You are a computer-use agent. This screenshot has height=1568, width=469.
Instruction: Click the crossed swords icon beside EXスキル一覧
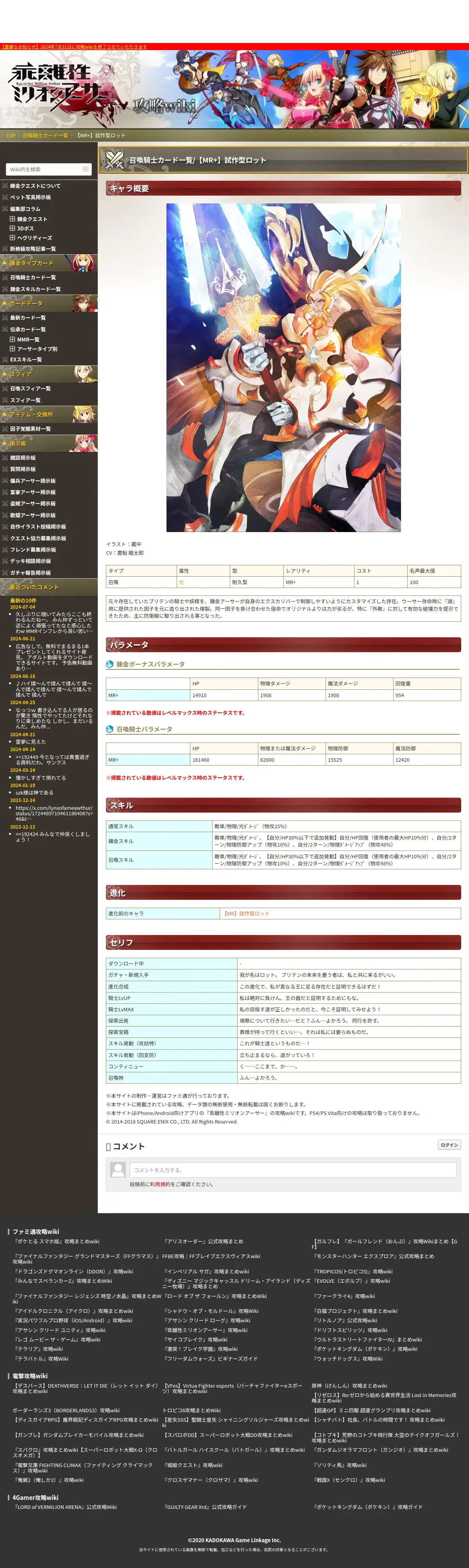[x=5, y=360]
